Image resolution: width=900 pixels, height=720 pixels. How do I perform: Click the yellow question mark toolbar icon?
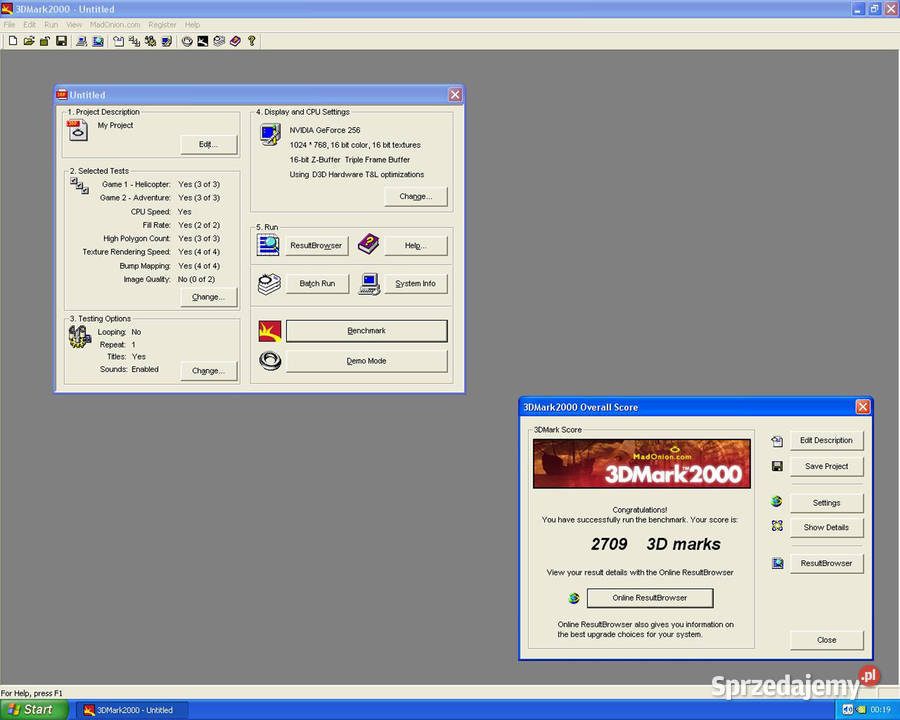click(251, 41)
